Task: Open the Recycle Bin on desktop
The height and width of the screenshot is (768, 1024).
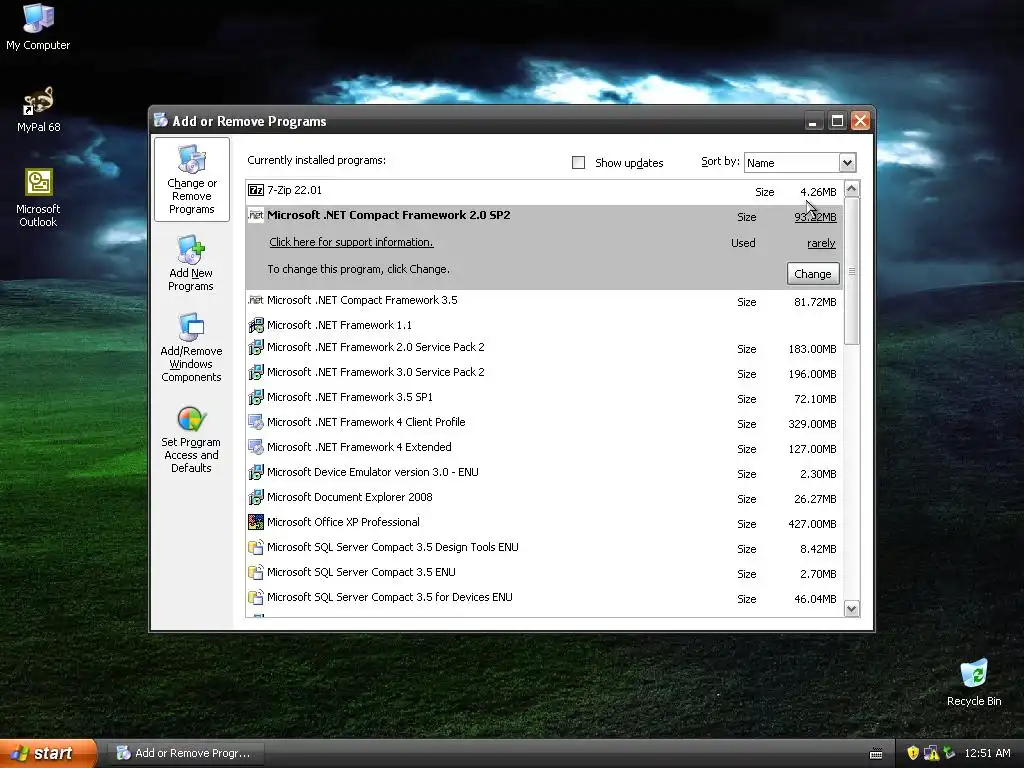Action: [x=974, y=682]
